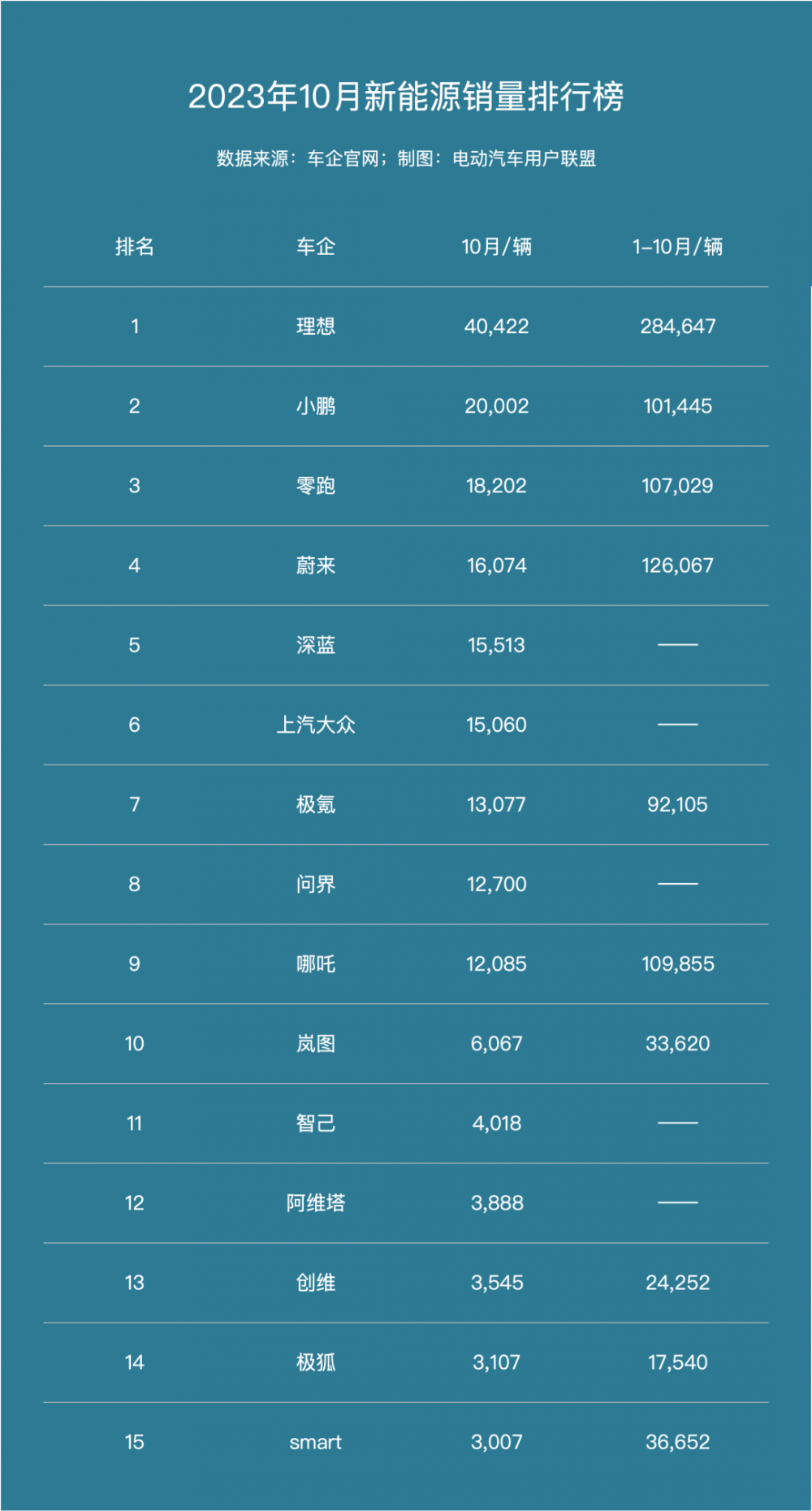The image size is (812, 1511).
Task: Click the 排名 column header
Action: click(x=135, y=246)
